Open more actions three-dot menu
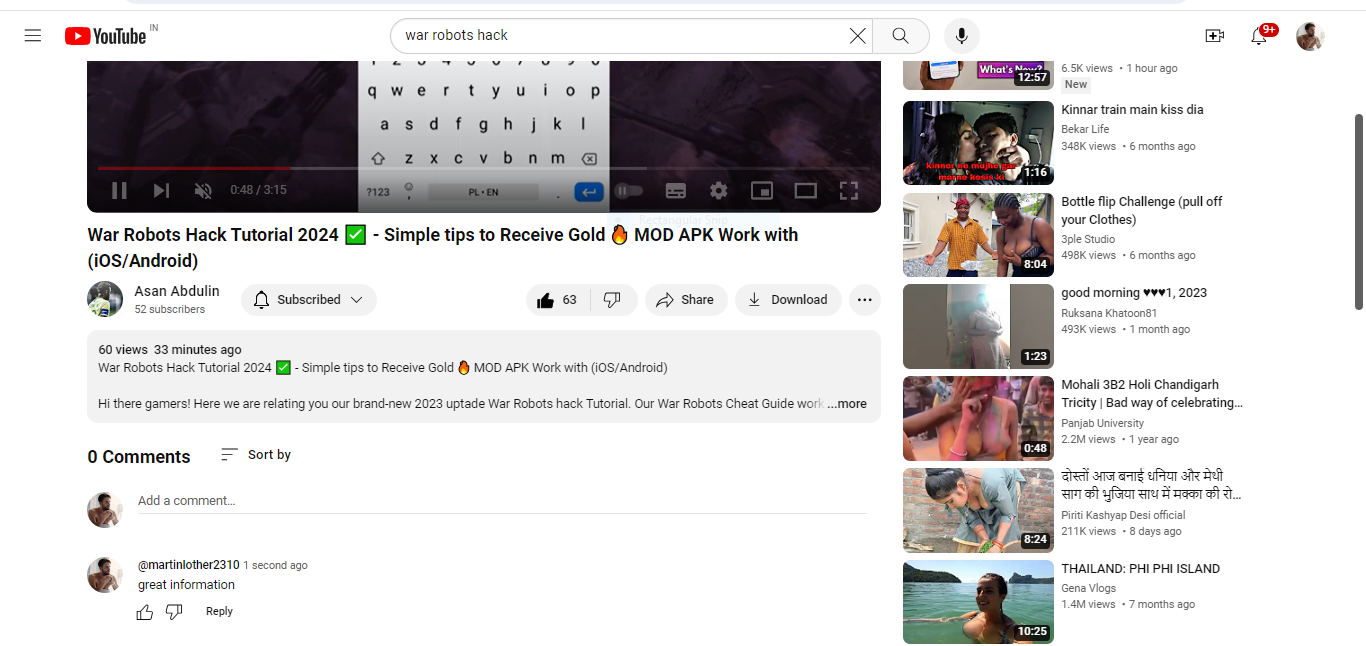Viewport: 1366px width, 646px height. click(x=865, y=300)
